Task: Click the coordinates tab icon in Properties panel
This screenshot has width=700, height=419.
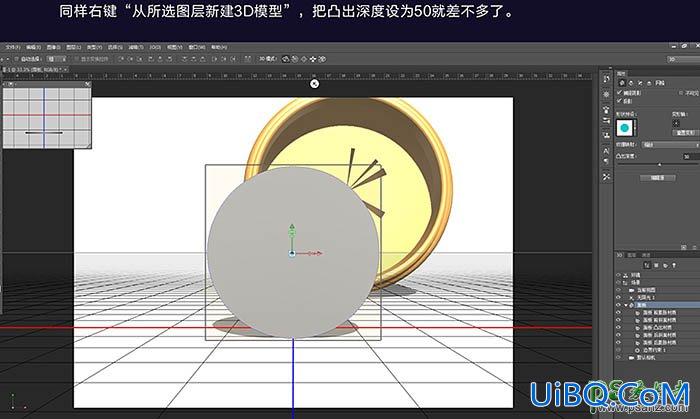Action: coord(649,83)
